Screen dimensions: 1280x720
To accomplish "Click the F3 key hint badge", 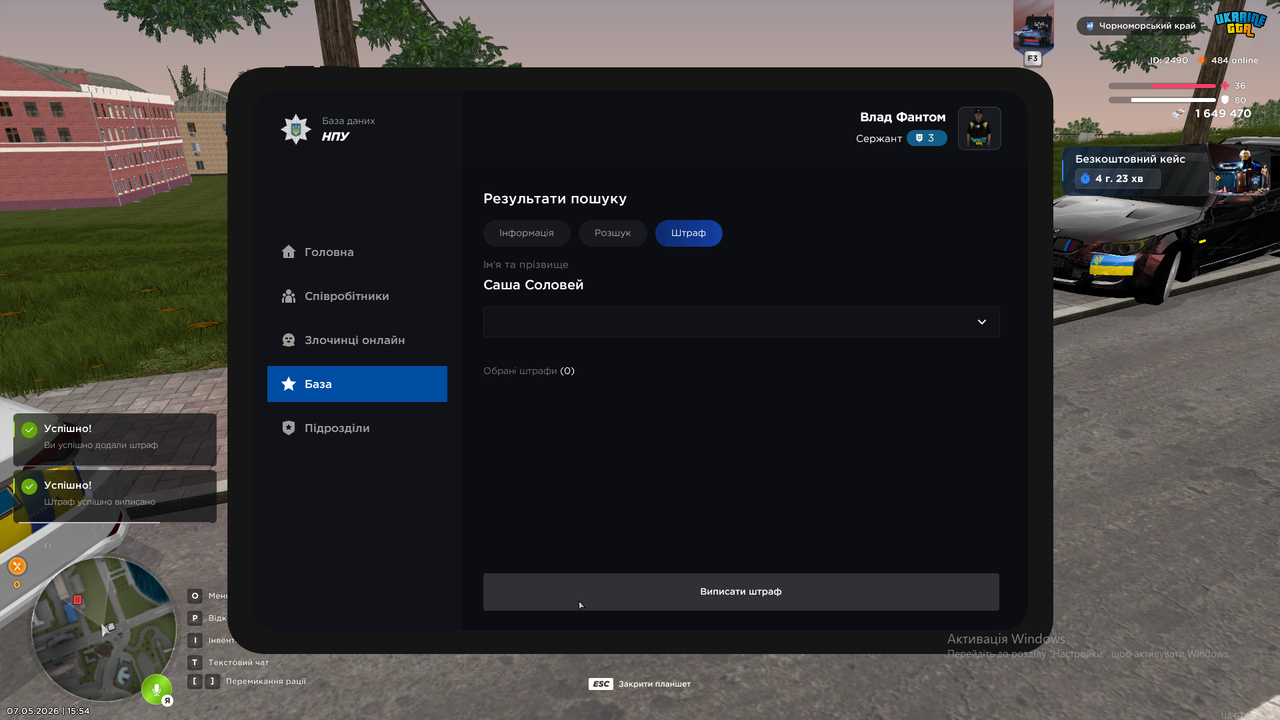I will (1033, 59).
